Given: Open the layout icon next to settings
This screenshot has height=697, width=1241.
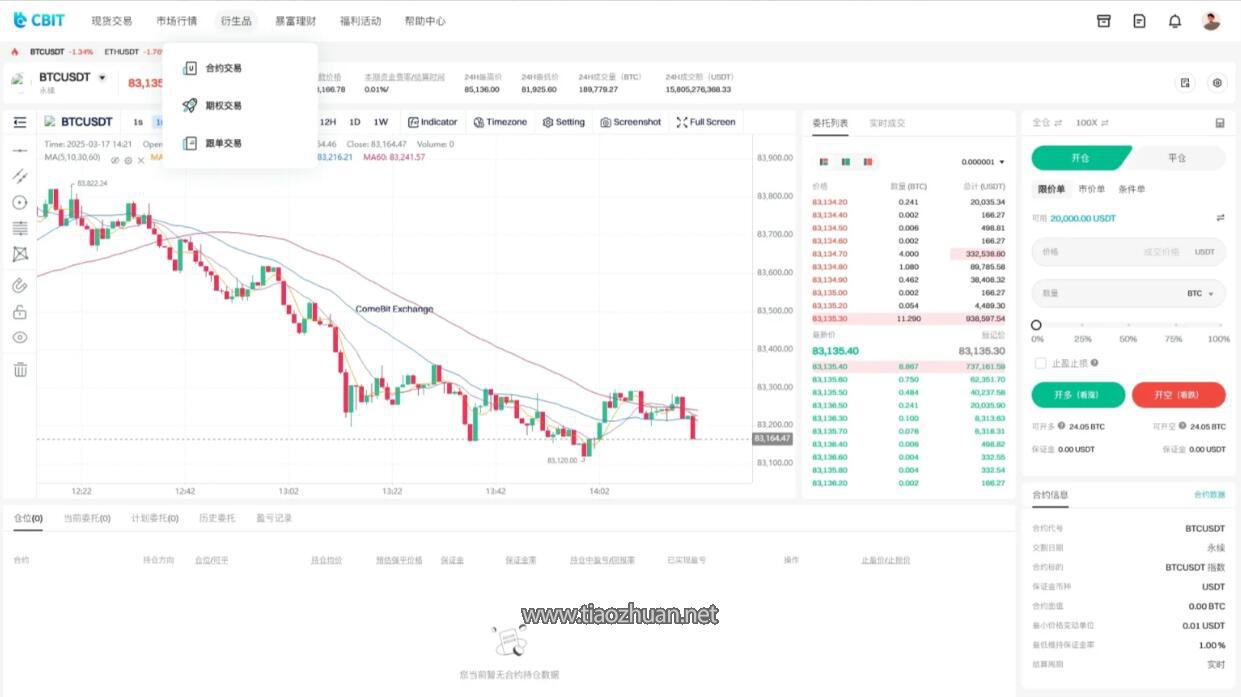Looking at the screenshot, I should pos(1185,83).
